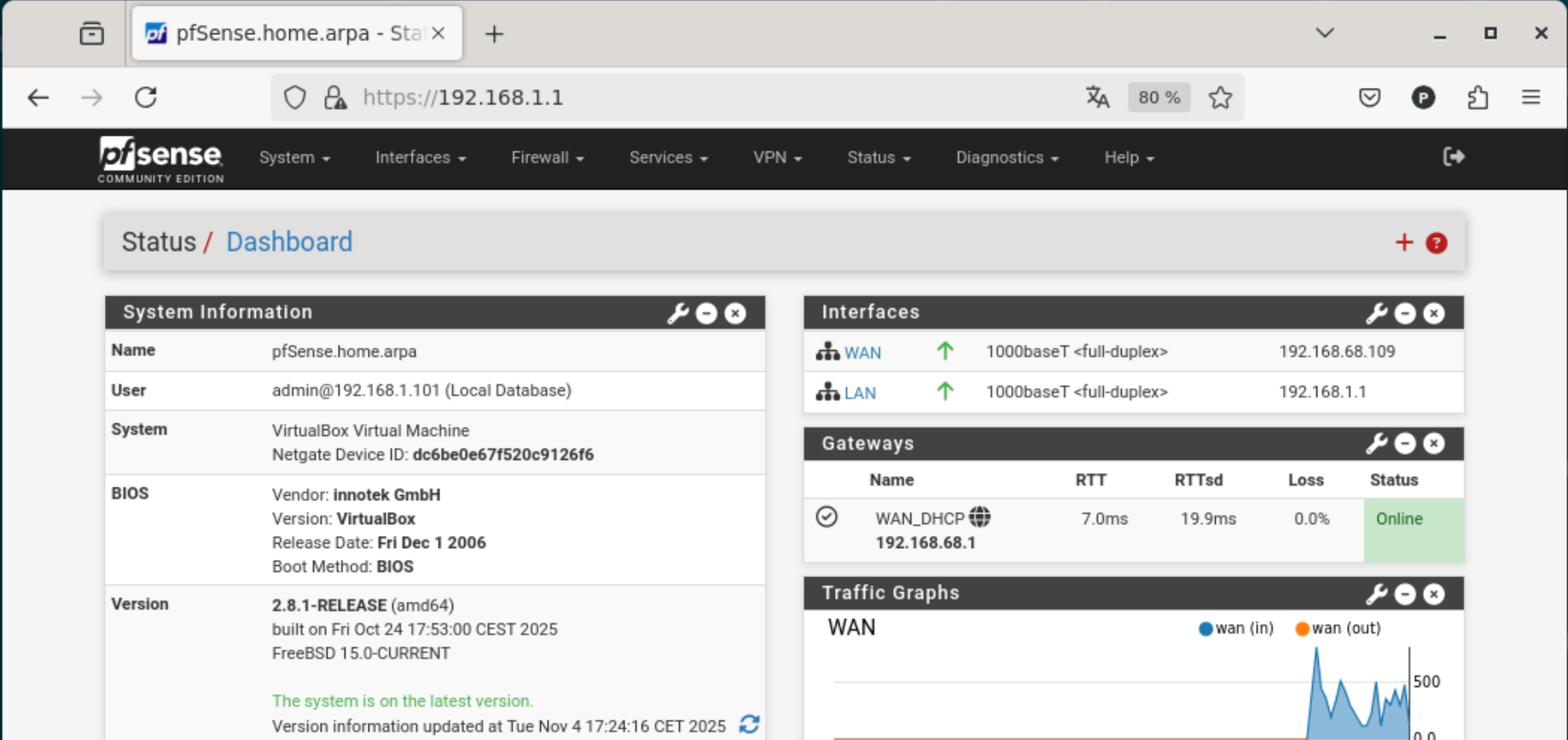View connection security padlock details
1568x740 pixels.
point(335,97)
